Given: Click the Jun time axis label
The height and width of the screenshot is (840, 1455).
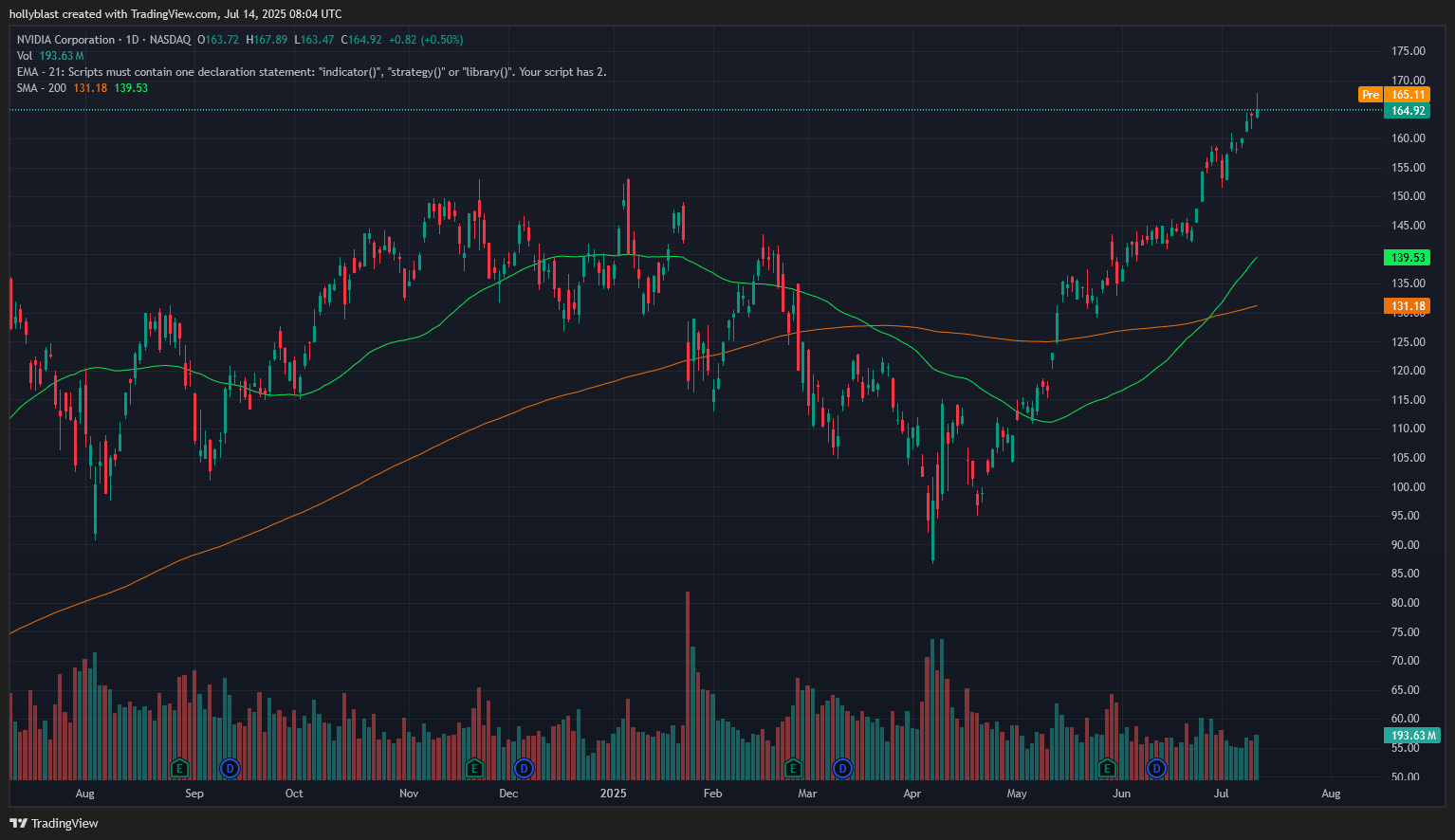Looking at the screenshot, I should tap(1122, 794).
